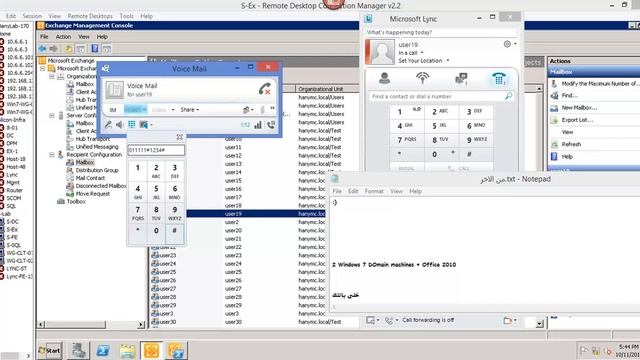Click Export List action

pyautogui.click(x=577, y=120)
